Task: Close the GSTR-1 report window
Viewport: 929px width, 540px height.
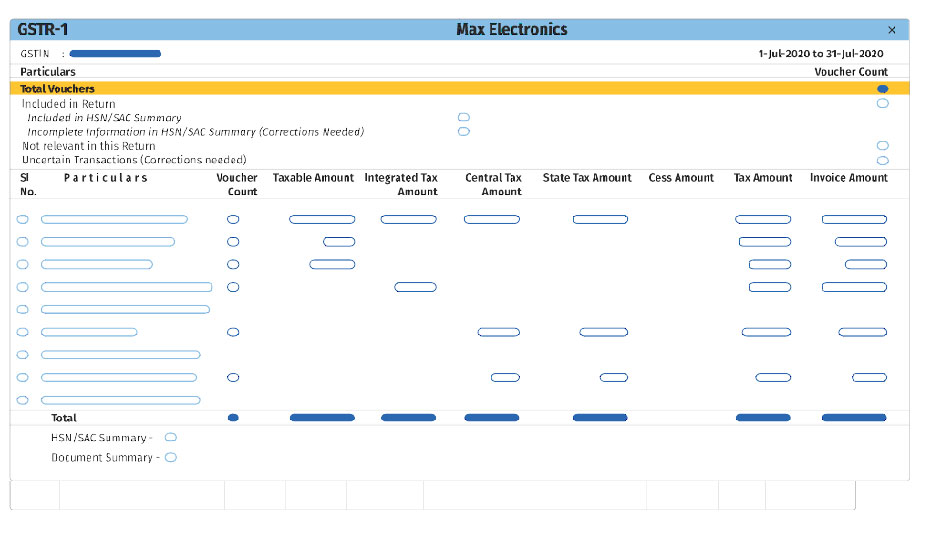Action: pos(891,30)
